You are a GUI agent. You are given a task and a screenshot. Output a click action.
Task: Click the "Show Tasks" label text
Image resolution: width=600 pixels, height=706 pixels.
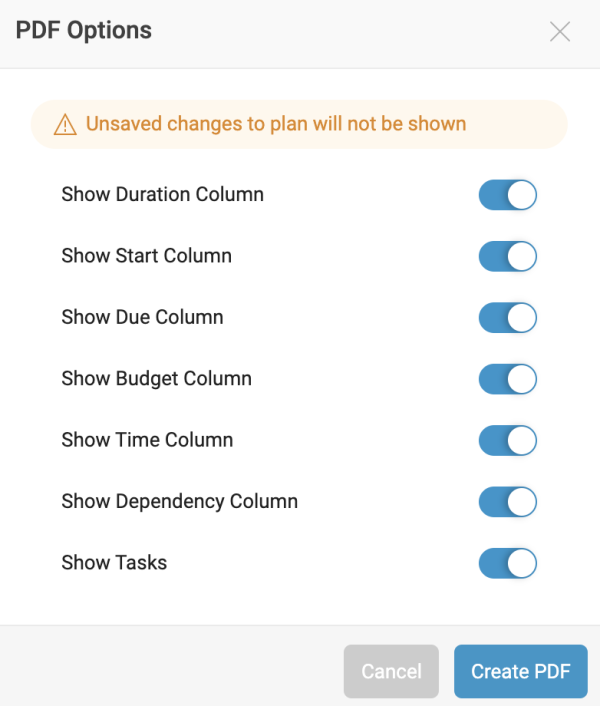tap(114, 563)
